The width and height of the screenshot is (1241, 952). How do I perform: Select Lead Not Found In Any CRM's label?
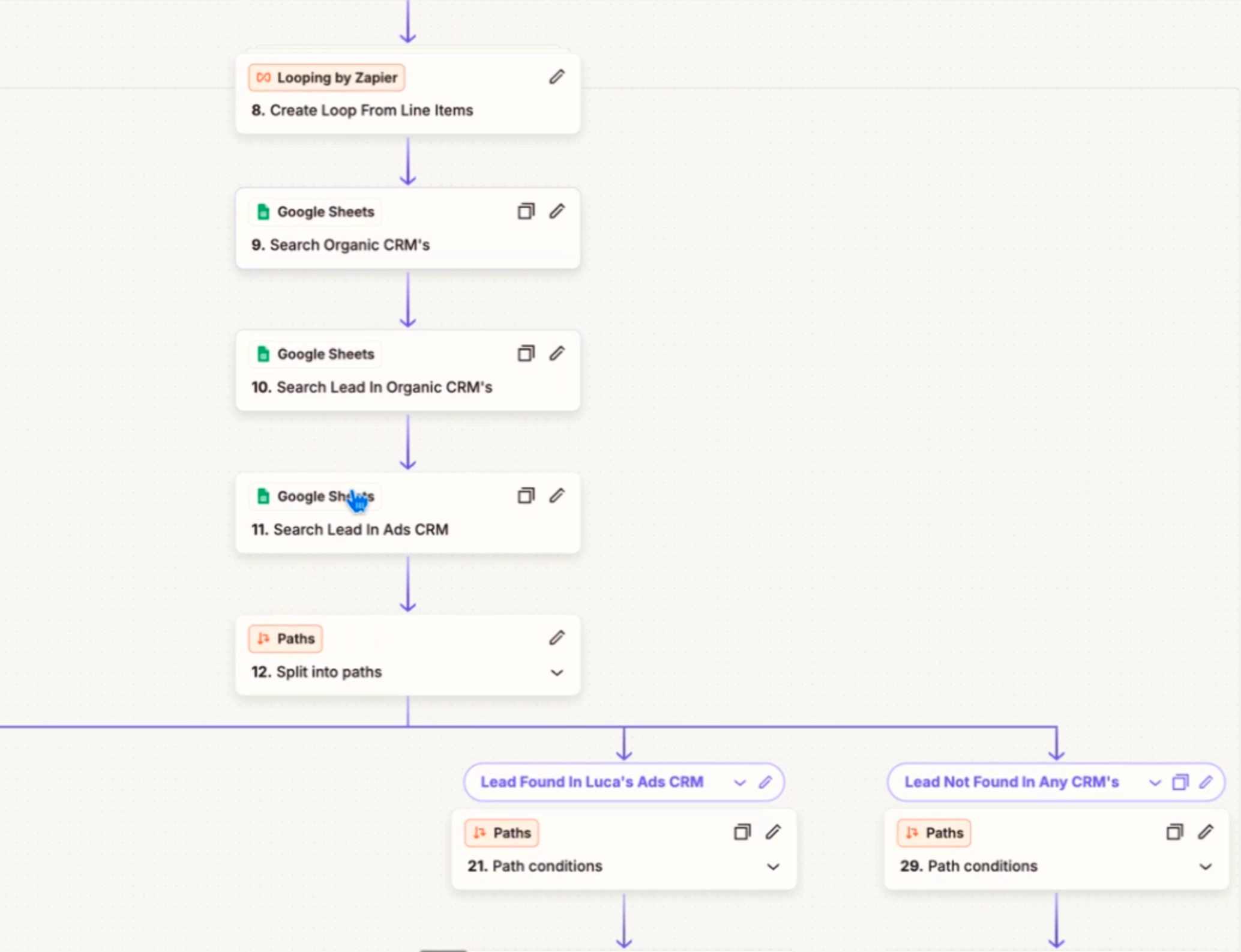click(x=1012, y=782)
